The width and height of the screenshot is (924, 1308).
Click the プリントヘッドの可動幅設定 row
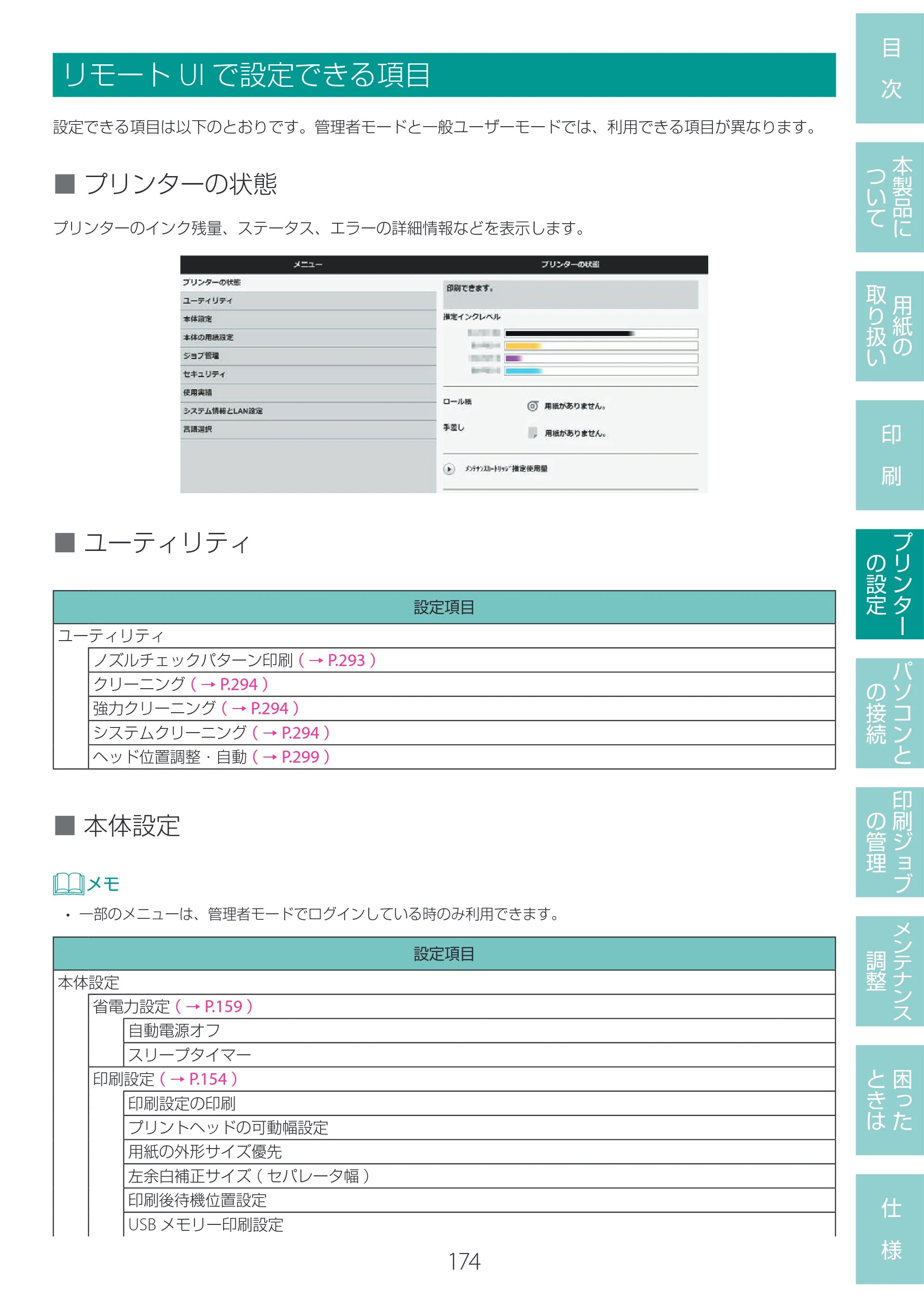tap(480, 1128)
